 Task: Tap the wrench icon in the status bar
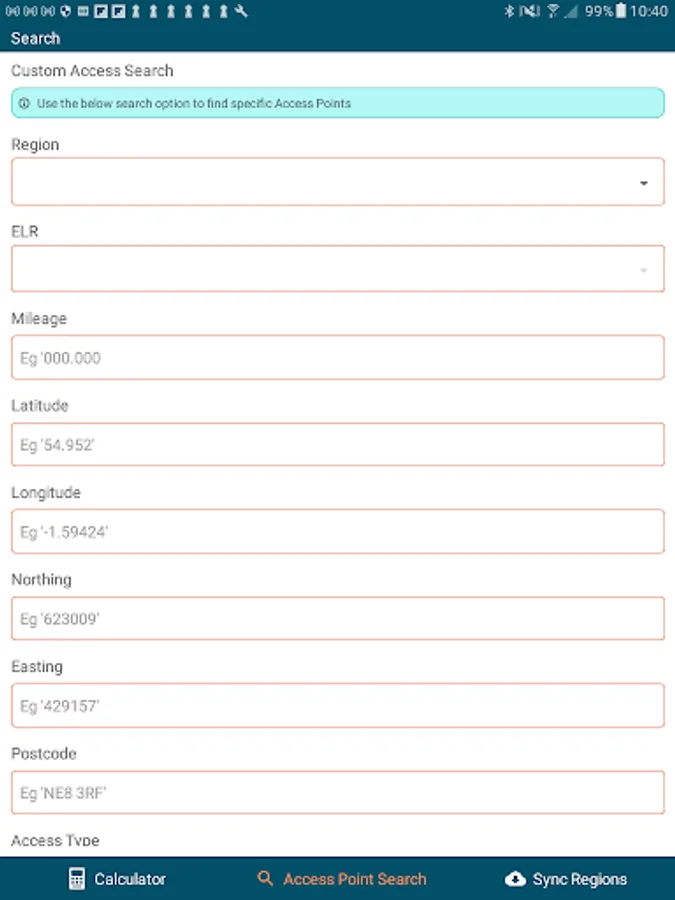pos(242,12)
